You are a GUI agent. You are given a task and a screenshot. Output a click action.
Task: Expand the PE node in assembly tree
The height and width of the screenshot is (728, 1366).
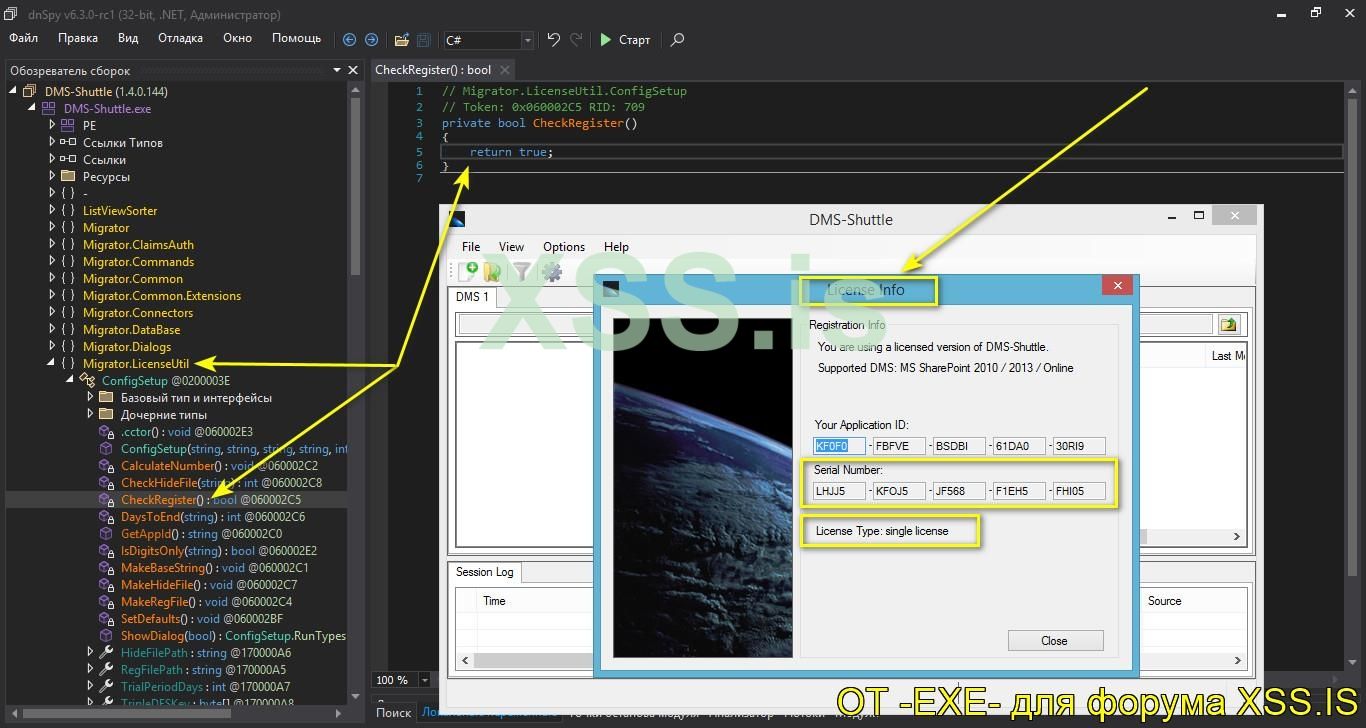(x=52, y=126)
